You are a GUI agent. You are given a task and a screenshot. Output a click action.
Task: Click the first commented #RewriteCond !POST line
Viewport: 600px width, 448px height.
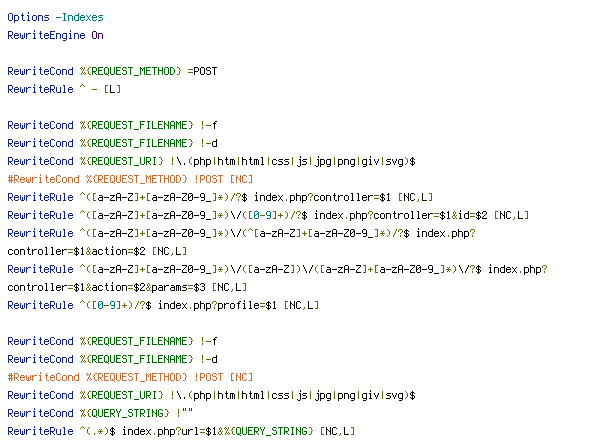tap(130, 179)
